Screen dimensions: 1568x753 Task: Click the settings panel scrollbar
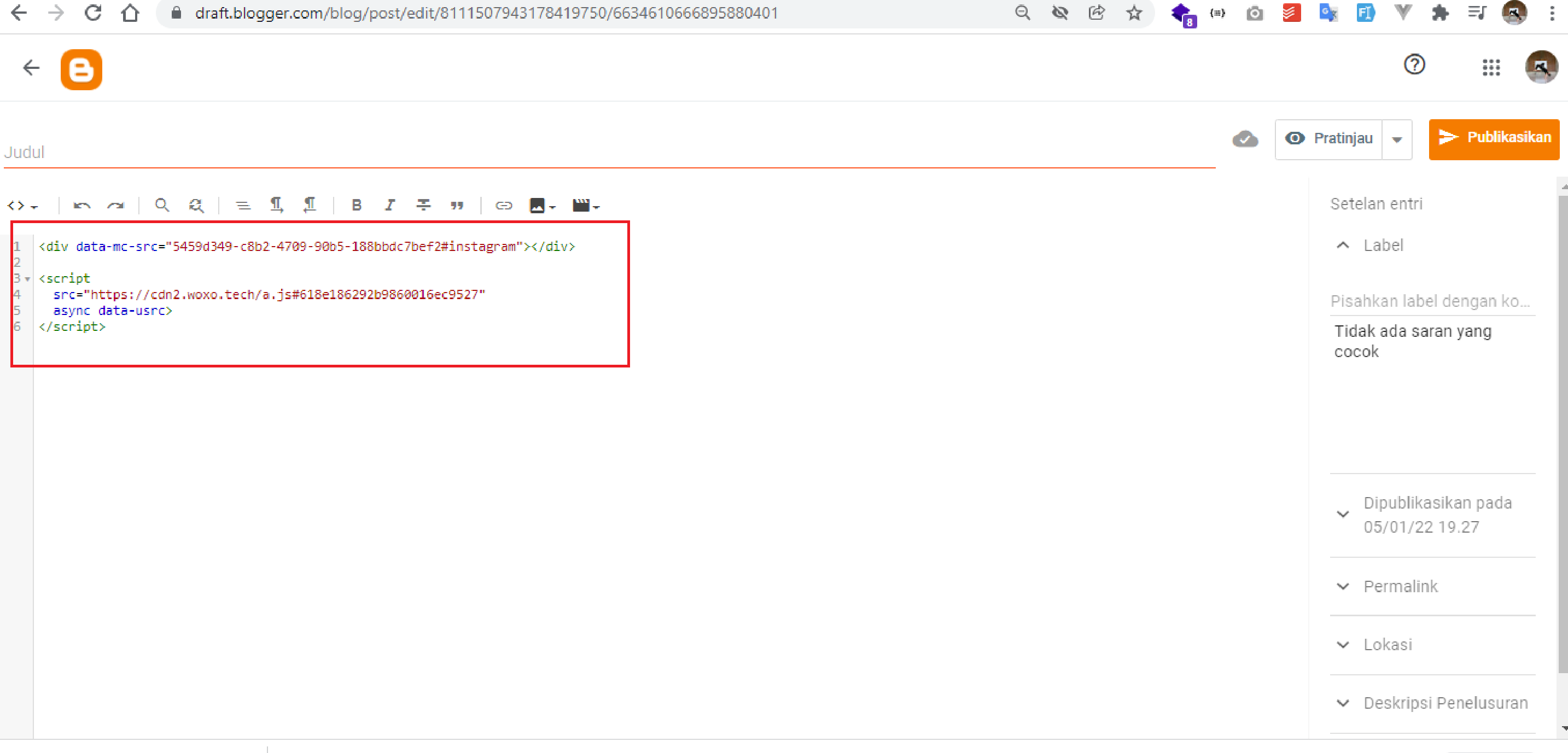pyautogui.click(x=1563, y=435)
